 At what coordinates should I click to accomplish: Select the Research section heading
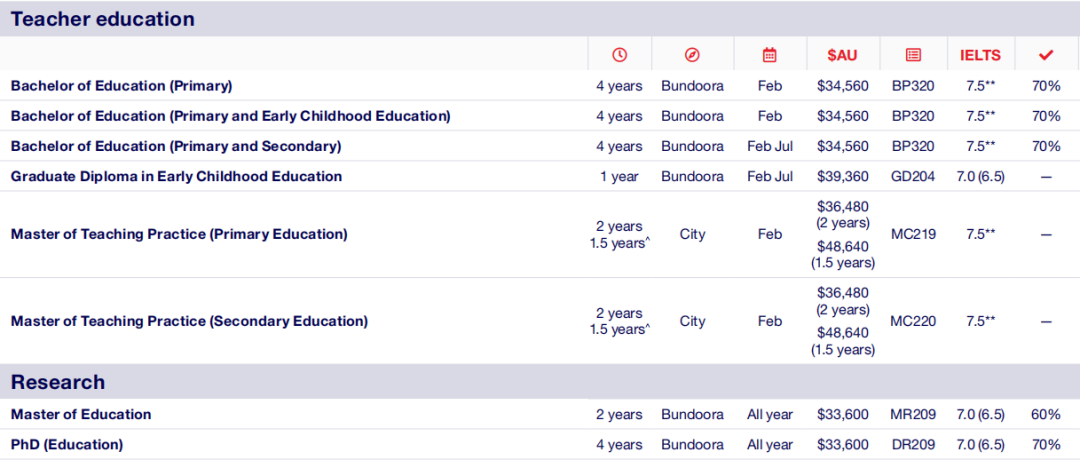point(58,381)
